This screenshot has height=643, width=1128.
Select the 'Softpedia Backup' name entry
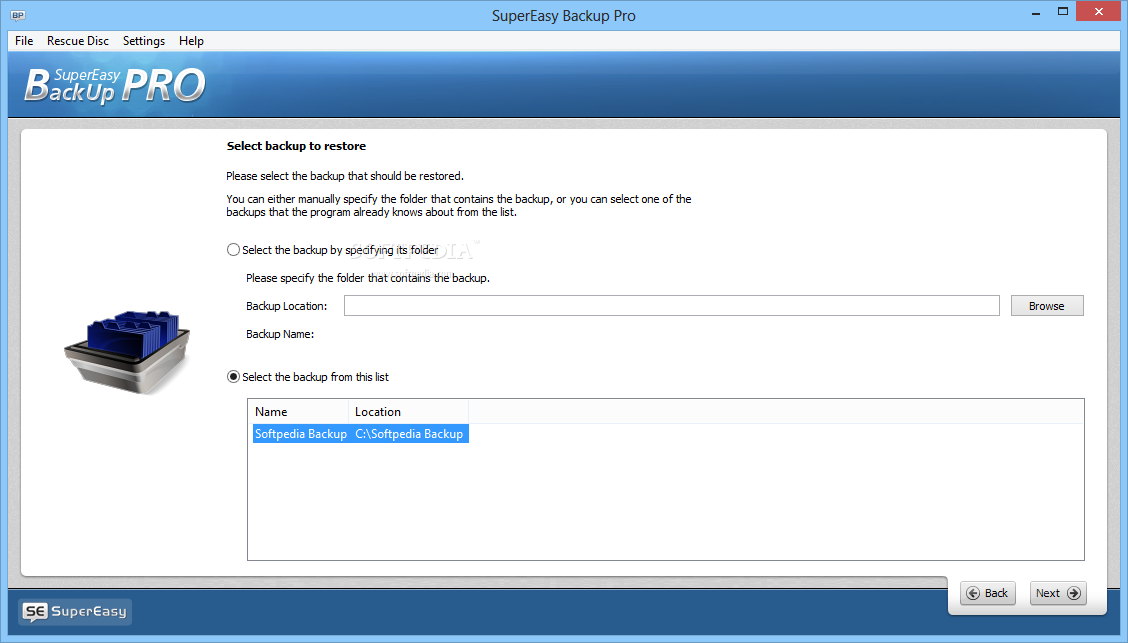point(301,434)
